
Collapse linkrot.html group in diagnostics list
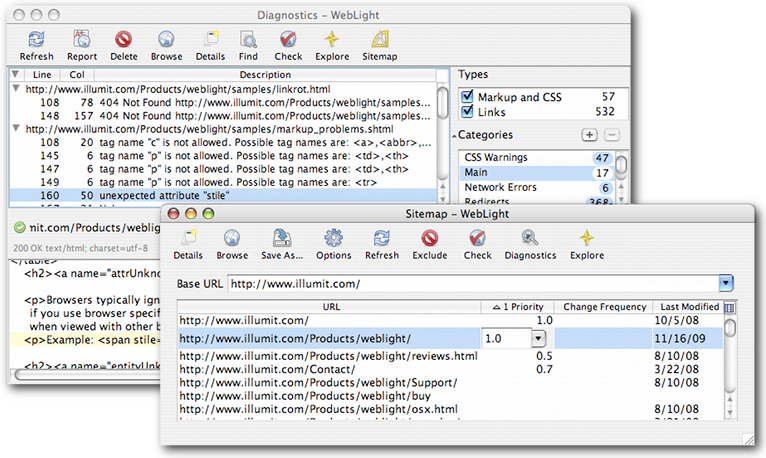tap(16, 89)
